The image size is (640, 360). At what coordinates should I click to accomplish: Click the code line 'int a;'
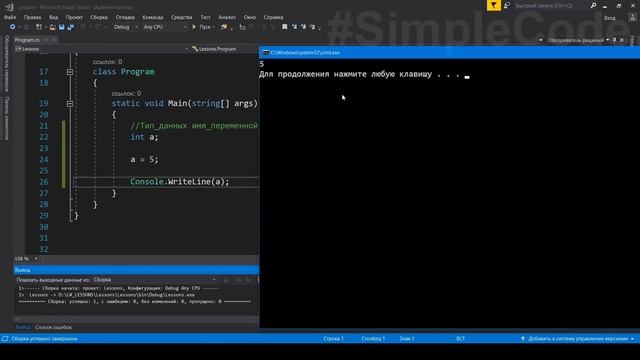pos(144,137)
